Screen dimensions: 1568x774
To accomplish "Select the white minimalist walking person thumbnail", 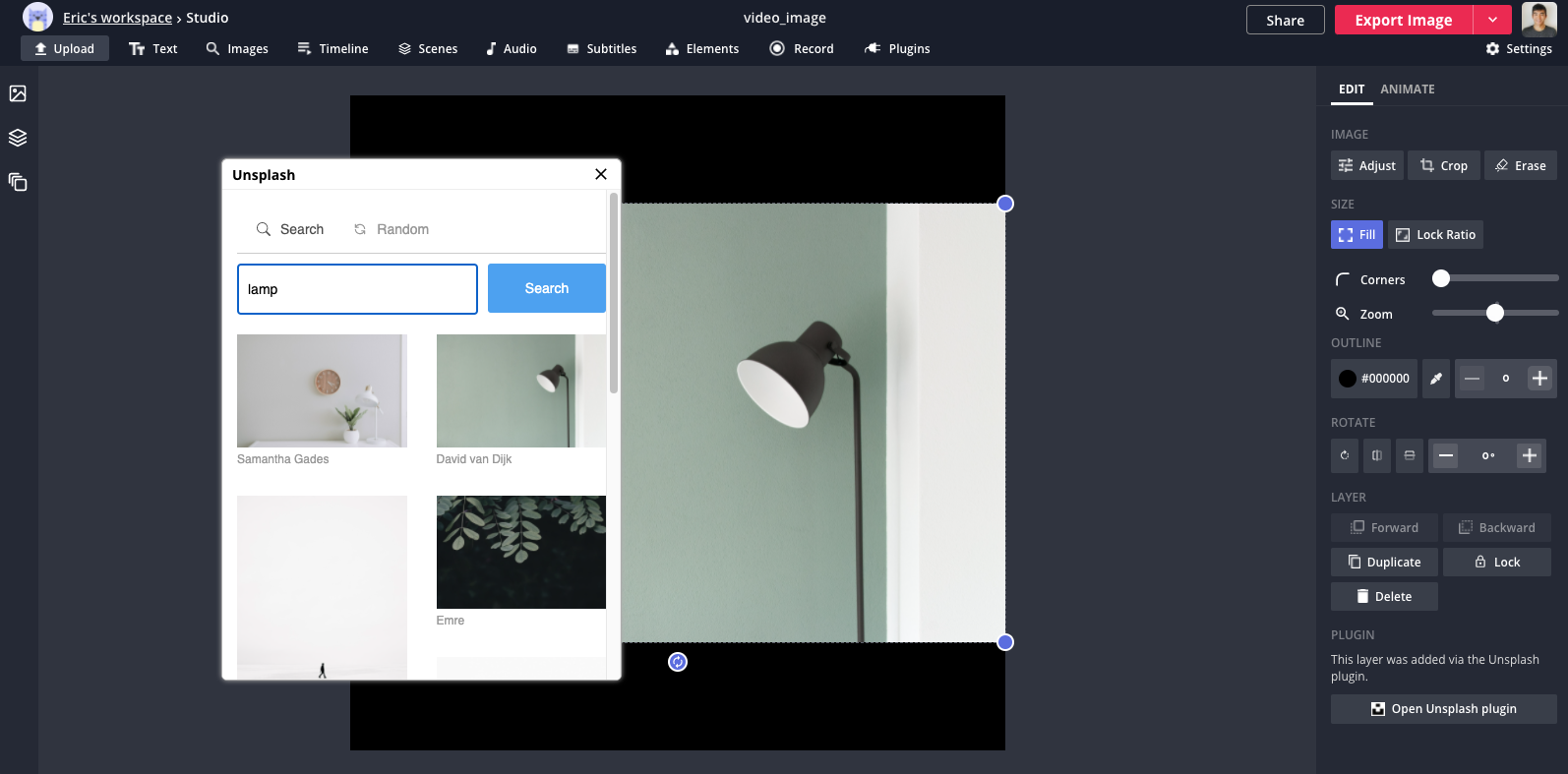I will coord(322,587).
